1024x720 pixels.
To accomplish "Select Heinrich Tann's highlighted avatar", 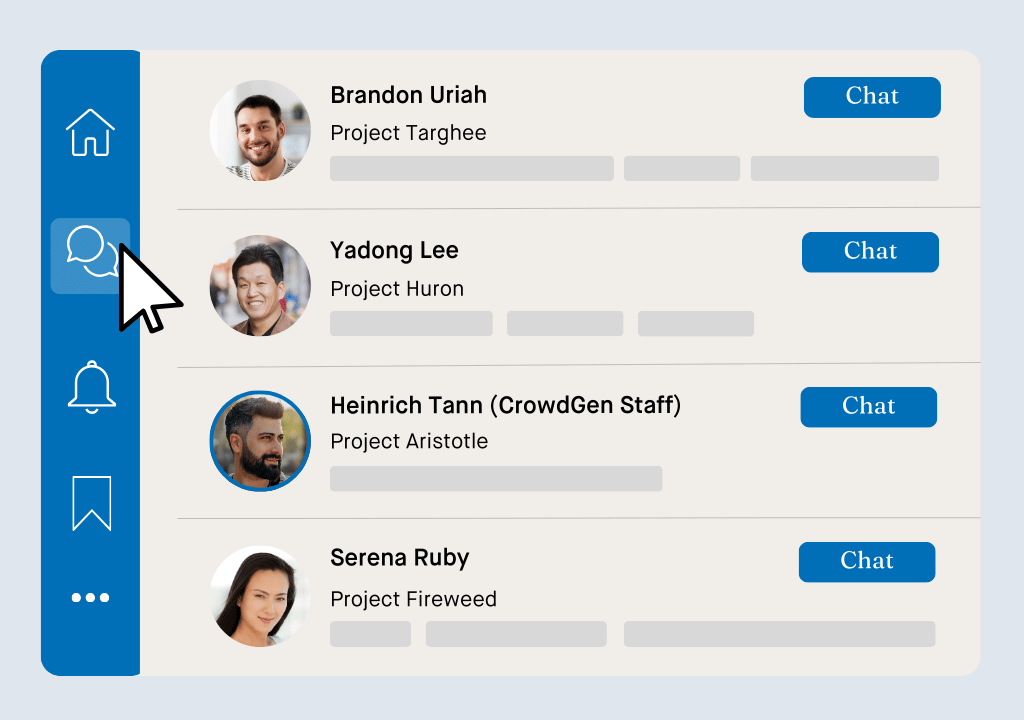I will tap(260, 441).
